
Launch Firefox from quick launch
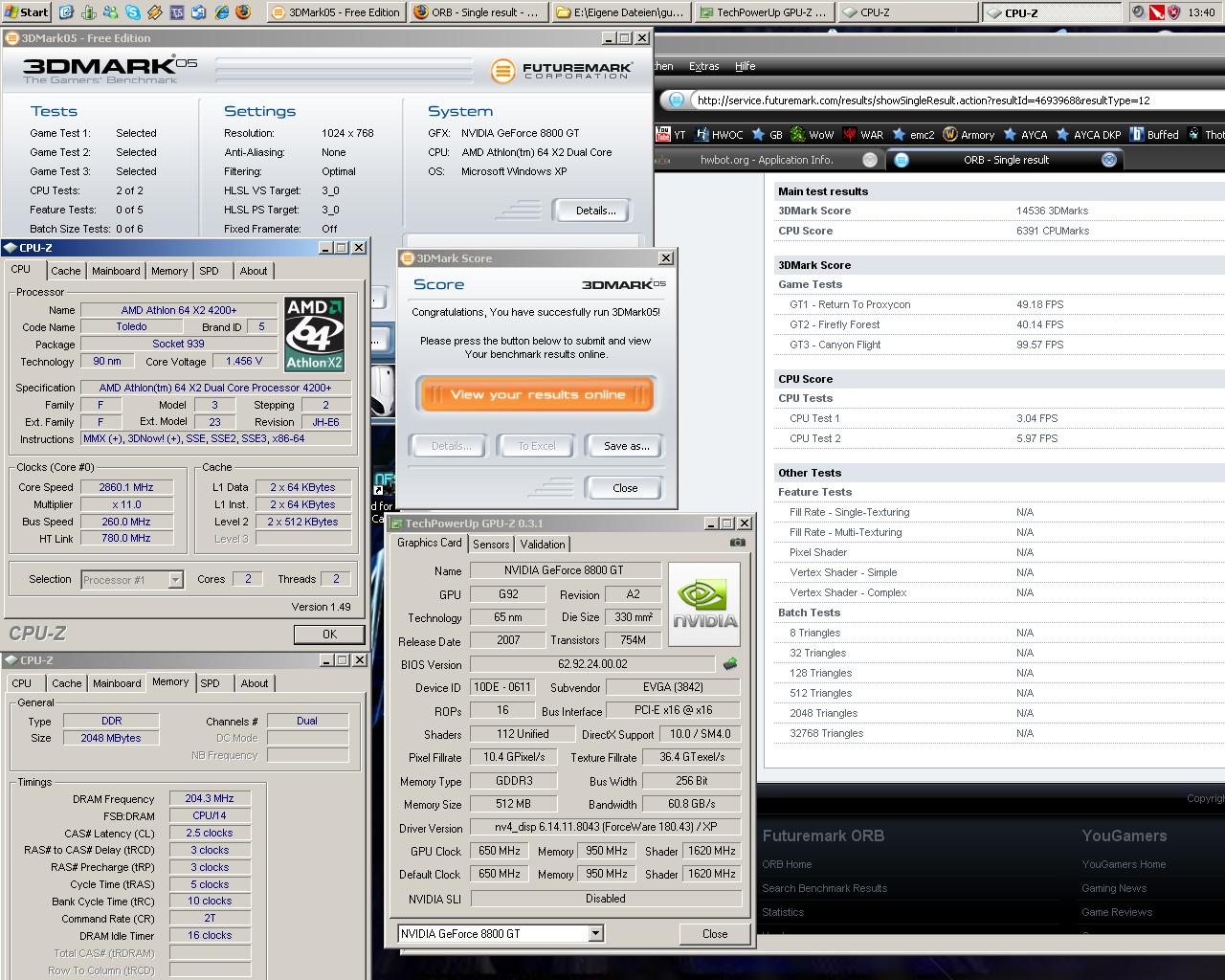(x=243, y=12)
